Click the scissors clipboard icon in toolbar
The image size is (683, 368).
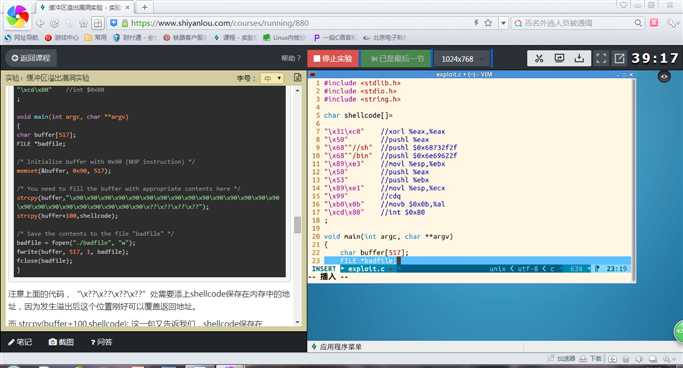(x=539, y=58)
